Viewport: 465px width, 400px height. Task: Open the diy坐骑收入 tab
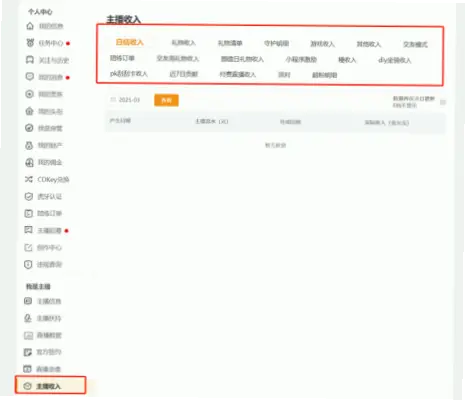[395, 60]
